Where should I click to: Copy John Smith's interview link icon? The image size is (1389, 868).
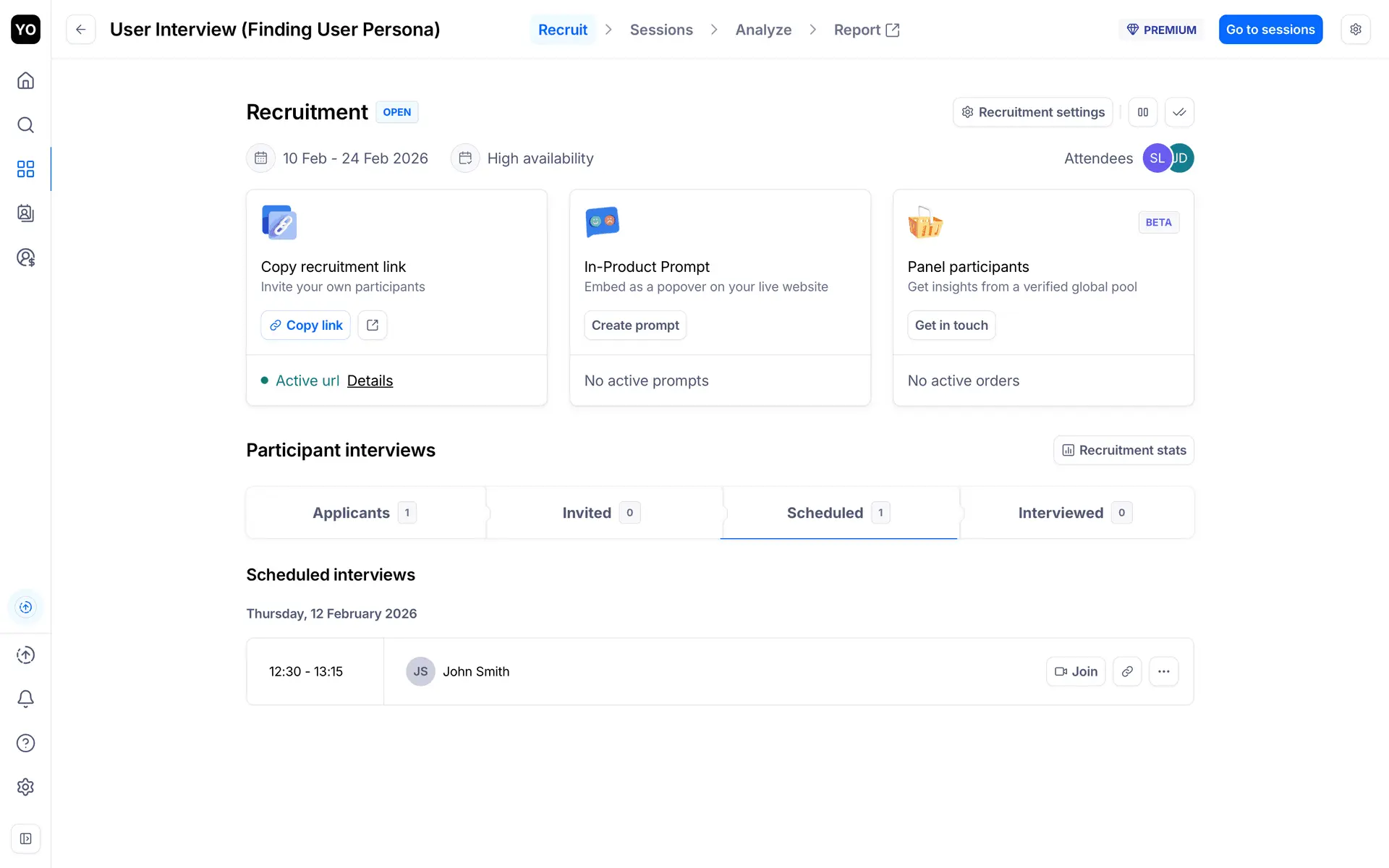click(1127, 671)
